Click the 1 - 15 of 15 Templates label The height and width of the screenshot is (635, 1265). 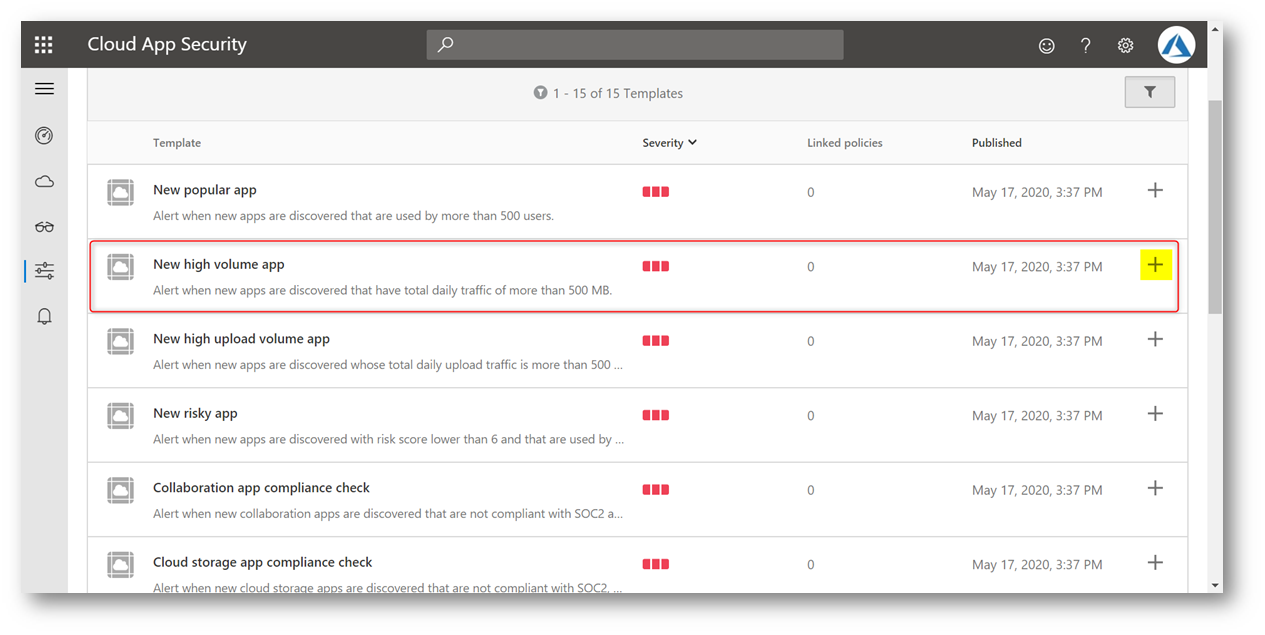(617, 93)
